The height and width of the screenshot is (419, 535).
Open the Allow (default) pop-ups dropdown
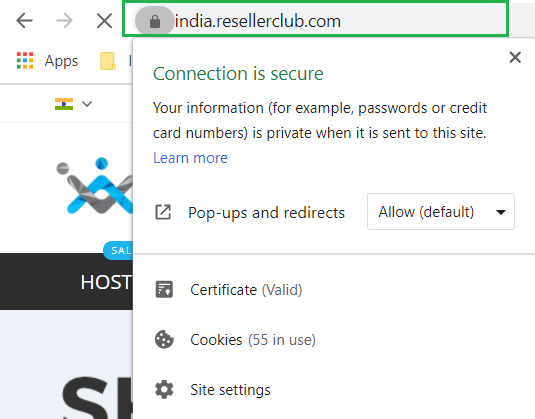click(x=441, y=212)
